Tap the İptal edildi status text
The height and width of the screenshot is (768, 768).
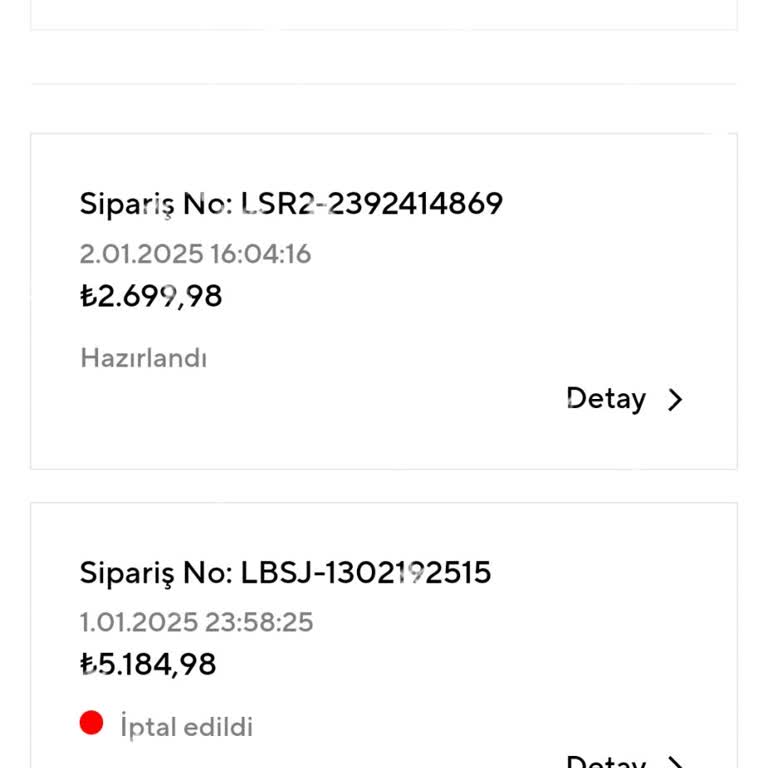tap(186, 727)
